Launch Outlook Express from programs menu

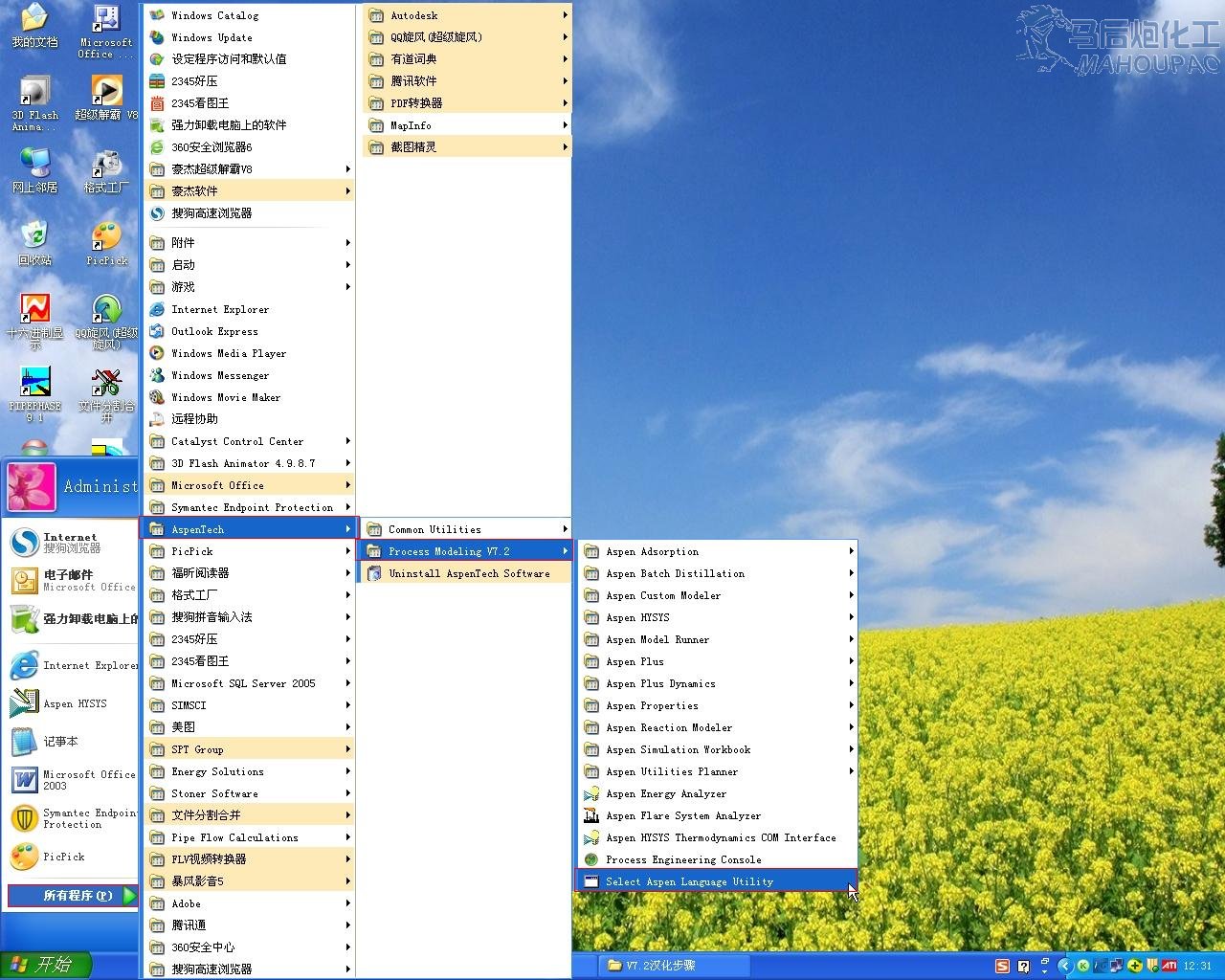click(x=250, y=331)
